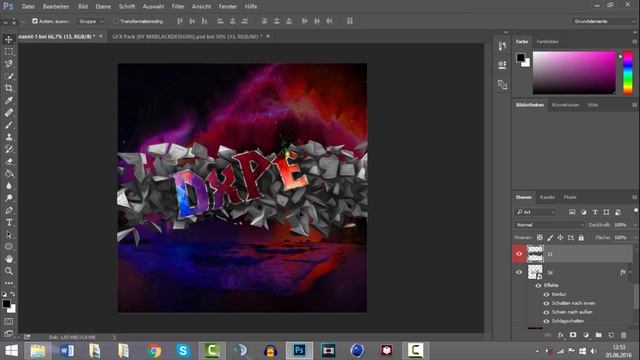Switch to the Pfade tab
The width and height of the screenshot is (640, 360).
(x=570, y=197)
